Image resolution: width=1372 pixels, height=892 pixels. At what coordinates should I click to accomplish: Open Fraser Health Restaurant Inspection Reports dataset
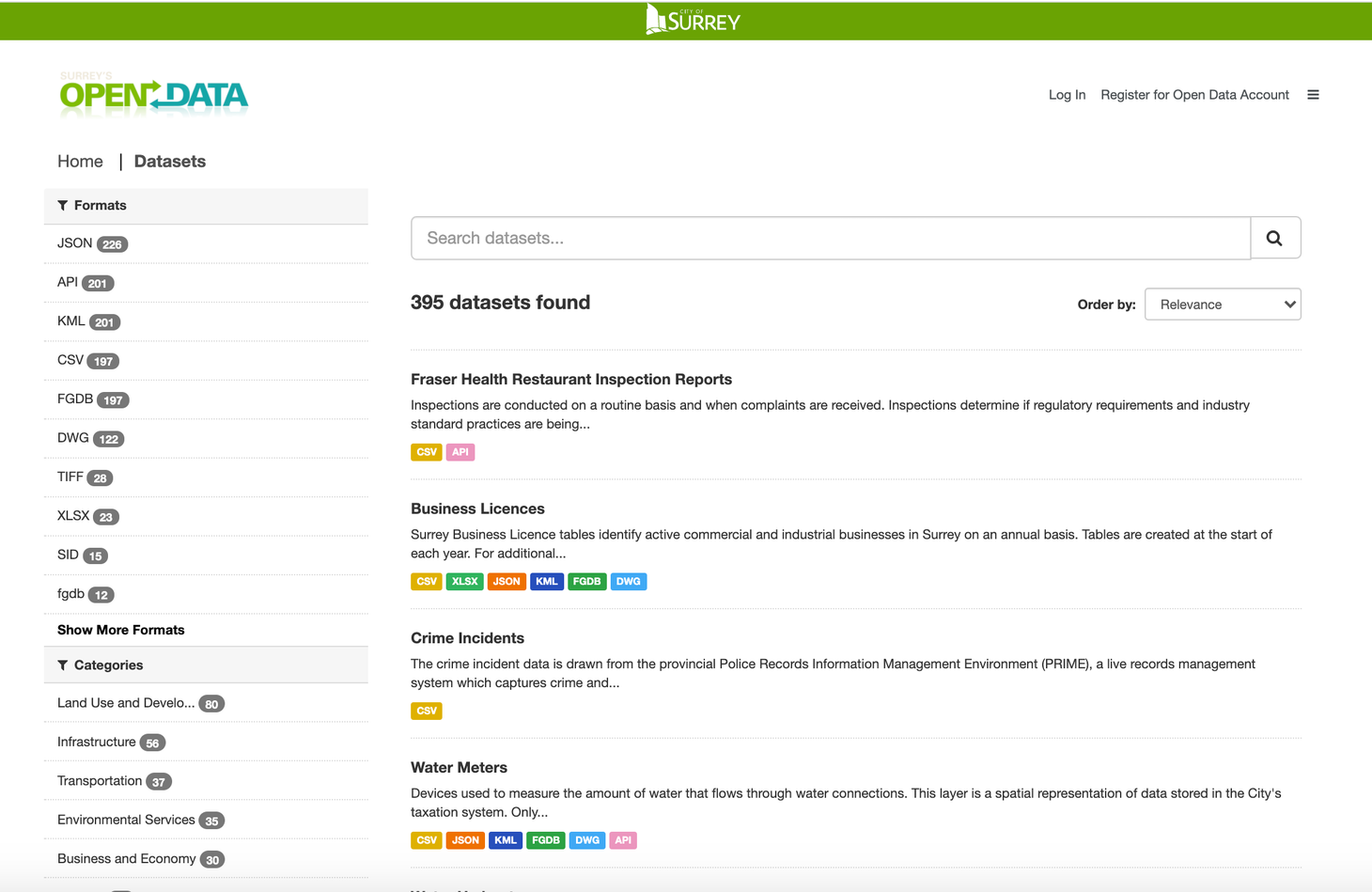(x=571, y=380)
